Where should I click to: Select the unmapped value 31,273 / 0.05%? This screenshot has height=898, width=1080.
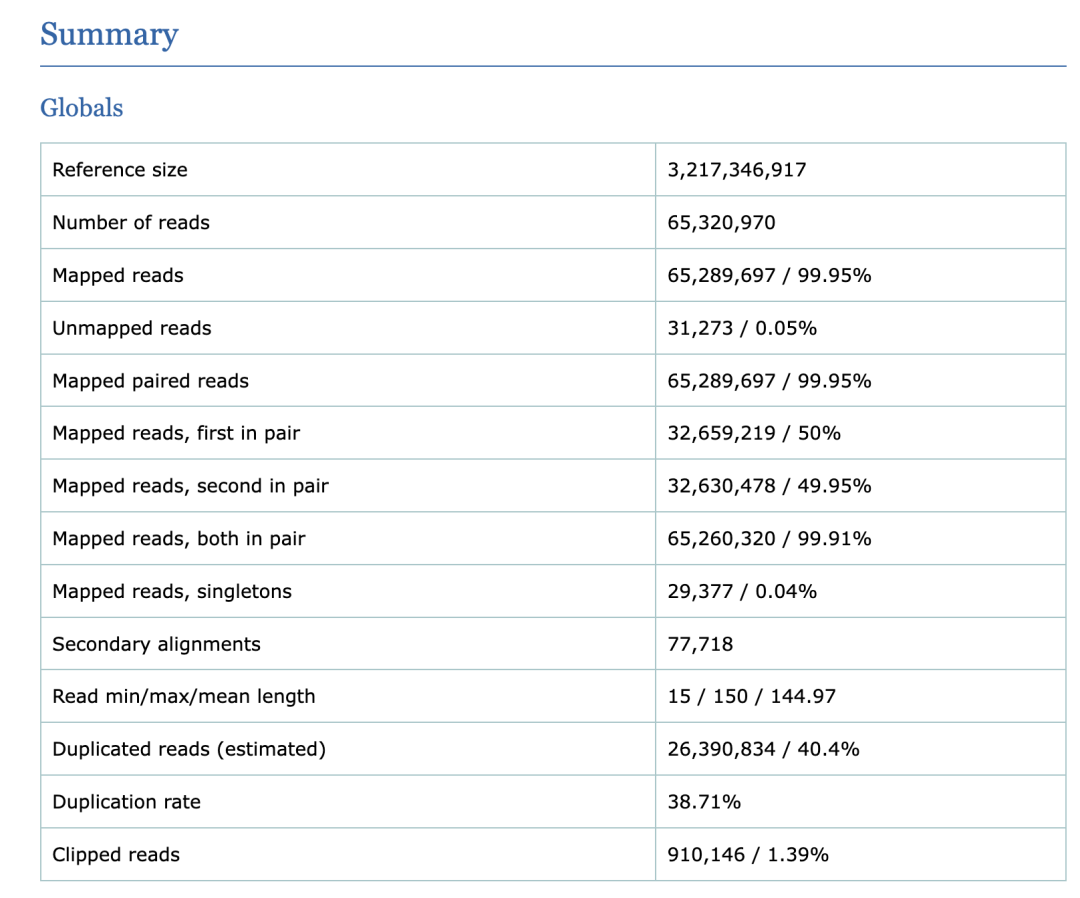pos(742,328)
